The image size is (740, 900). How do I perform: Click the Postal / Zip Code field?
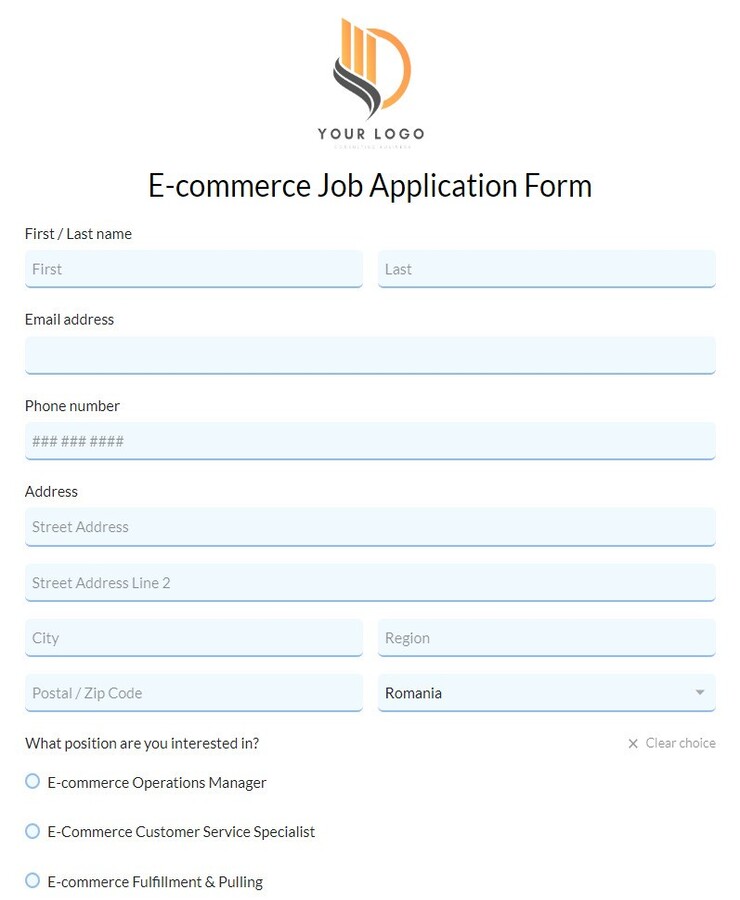193,693
